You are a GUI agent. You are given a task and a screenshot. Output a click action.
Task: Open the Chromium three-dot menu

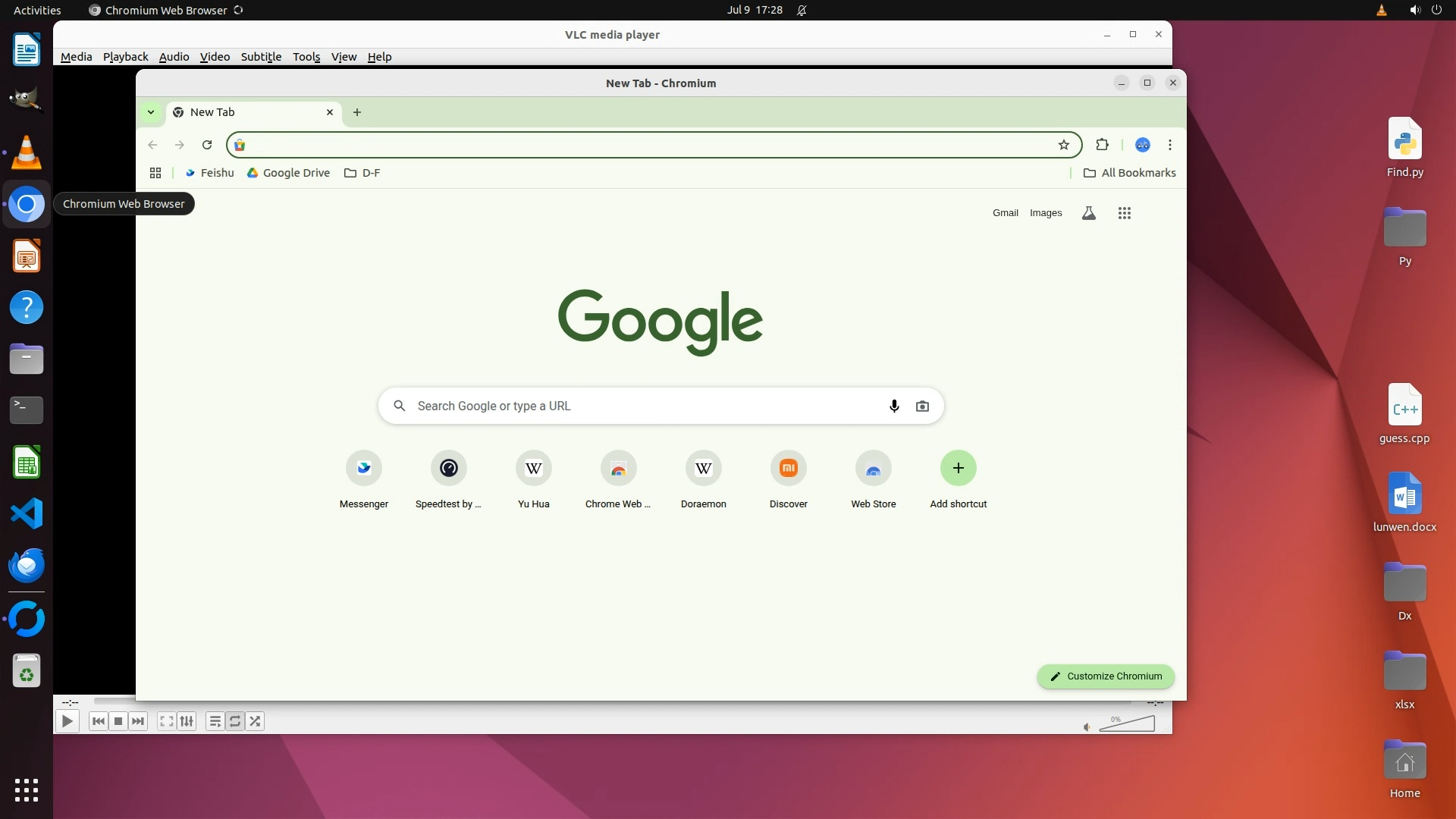tap(1170, 145)
